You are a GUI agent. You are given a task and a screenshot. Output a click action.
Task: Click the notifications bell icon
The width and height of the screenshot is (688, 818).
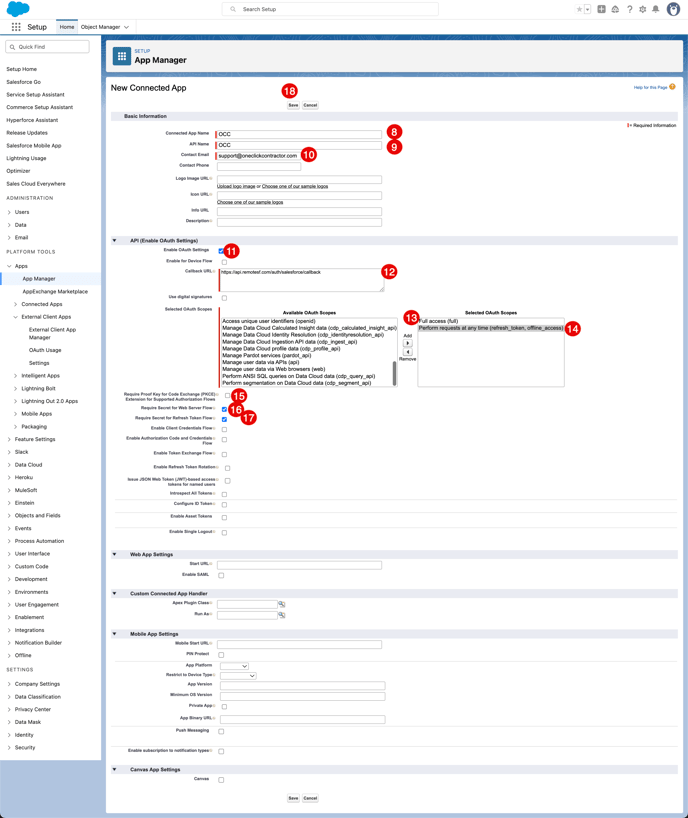[656, 9]
